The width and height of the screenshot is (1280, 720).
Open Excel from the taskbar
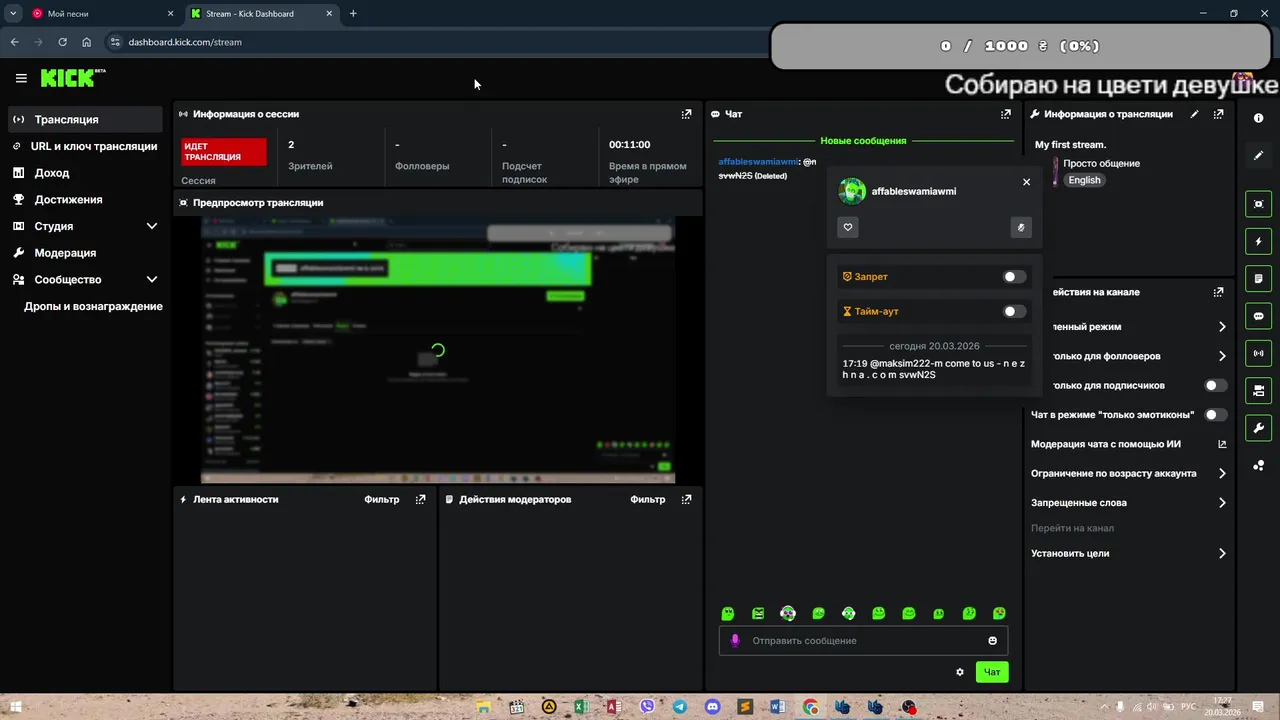click(581, 707)
